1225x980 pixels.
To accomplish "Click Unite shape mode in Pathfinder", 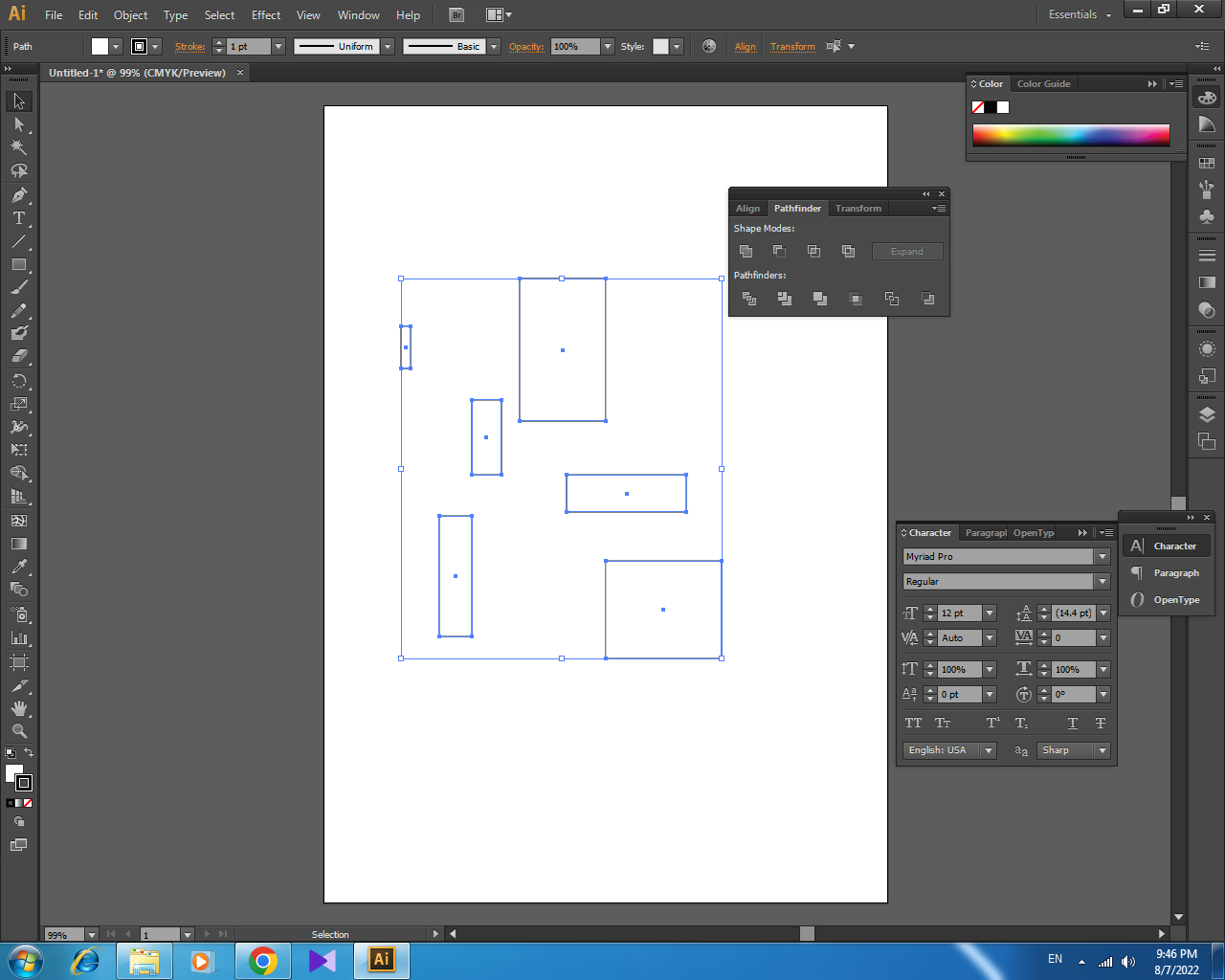I will click(746, 252).
